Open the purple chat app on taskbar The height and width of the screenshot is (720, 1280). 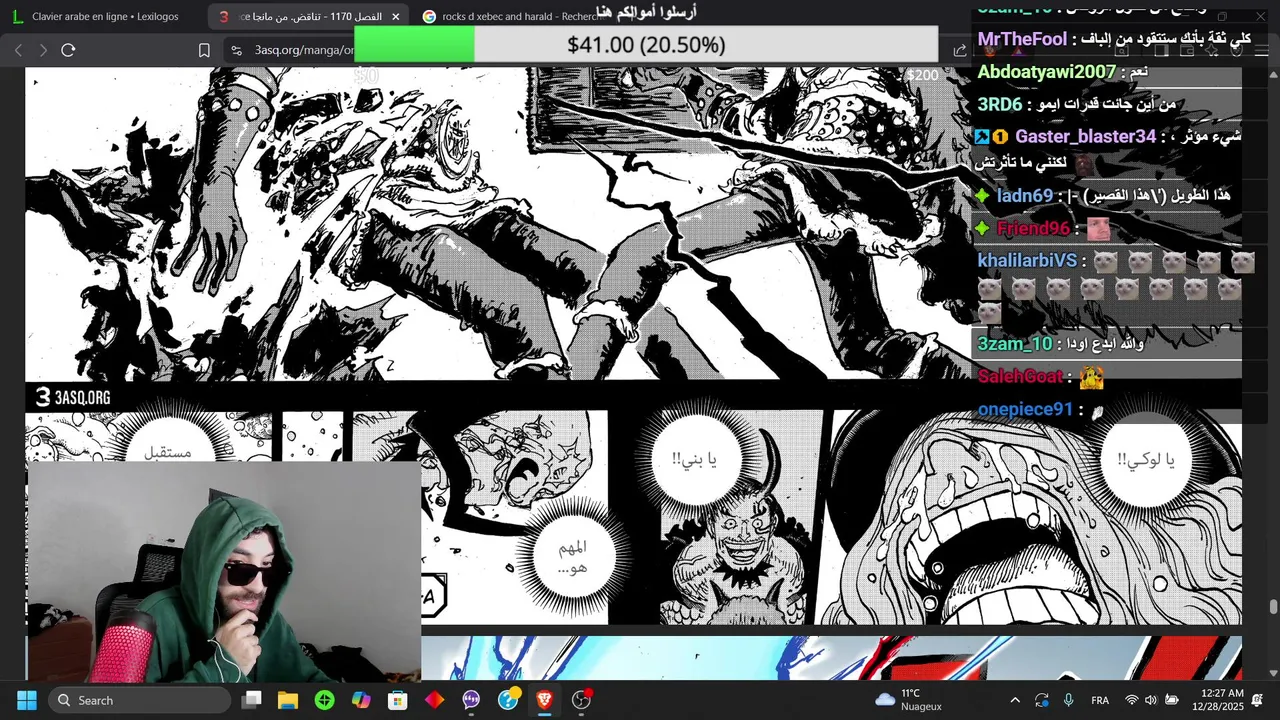point(471,700)
